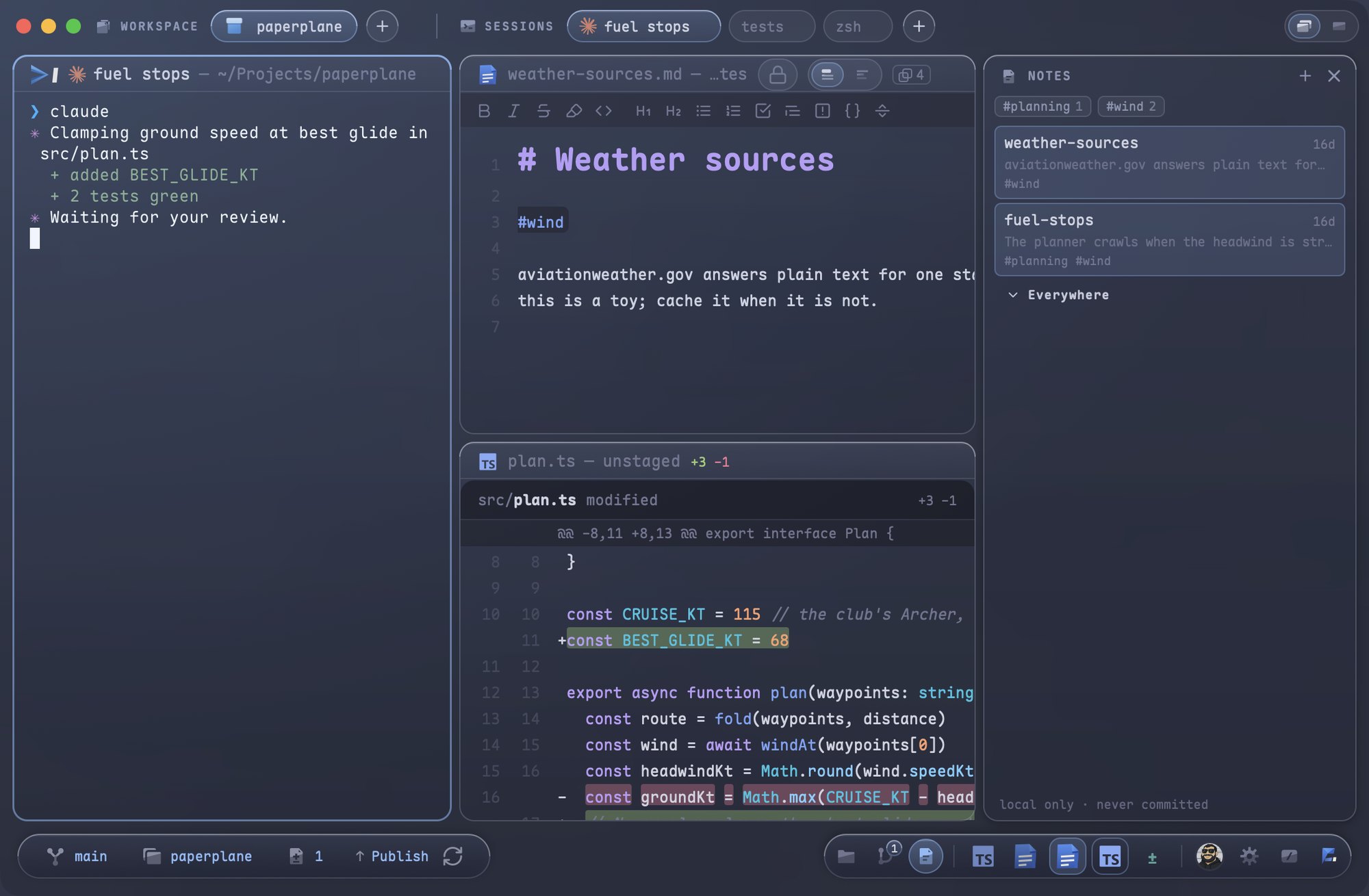Screen dimensions: 1369x896
Task: Toggle the lock on weather-sources.md
Action: (x=778, y=75)
